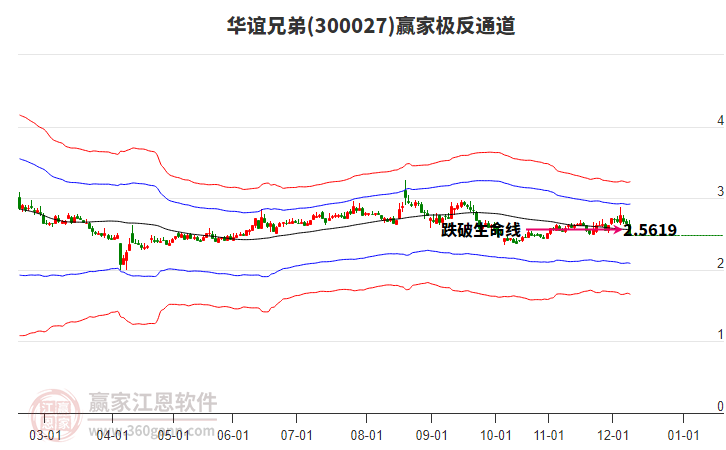Select the 05-01 date axis label
The height and width of the screenshot is (450, 726).
174,435
